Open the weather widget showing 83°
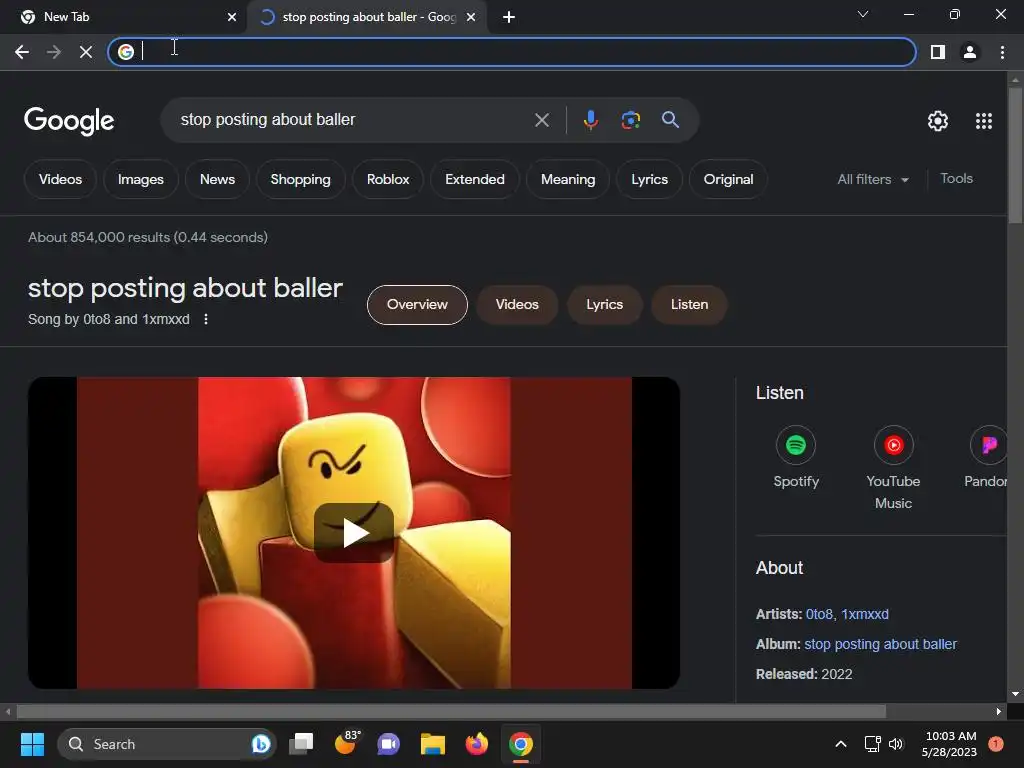1024x768 pixels. (347, 743)
